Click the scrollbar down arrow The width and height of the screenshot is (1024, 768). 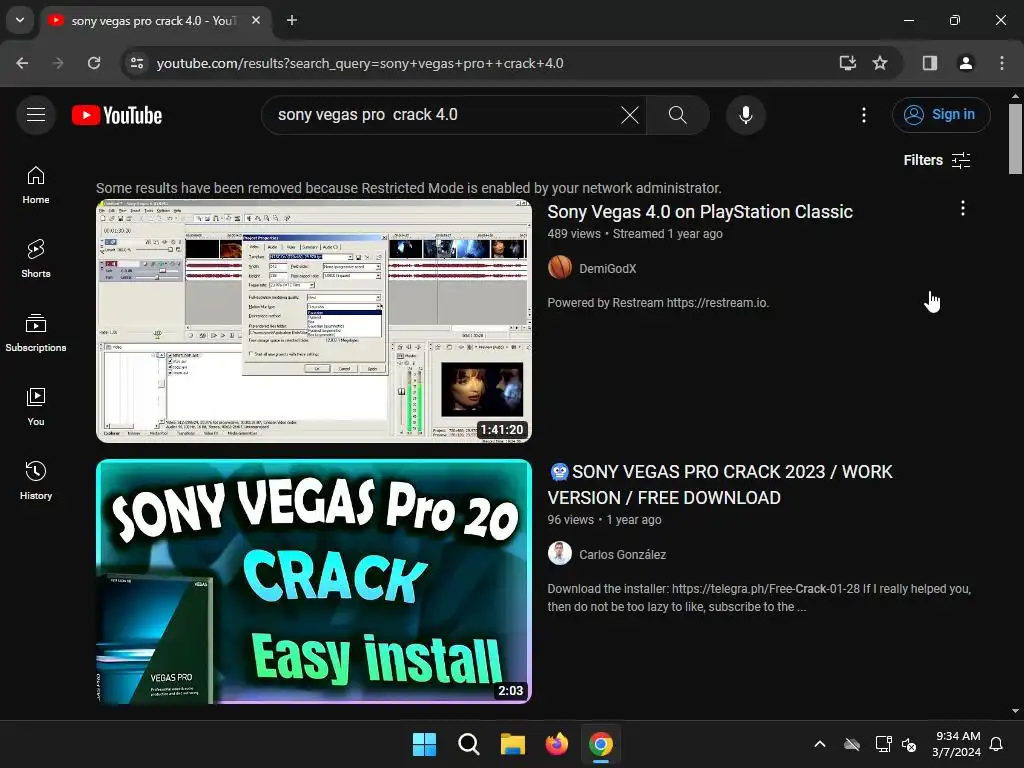1015,711
